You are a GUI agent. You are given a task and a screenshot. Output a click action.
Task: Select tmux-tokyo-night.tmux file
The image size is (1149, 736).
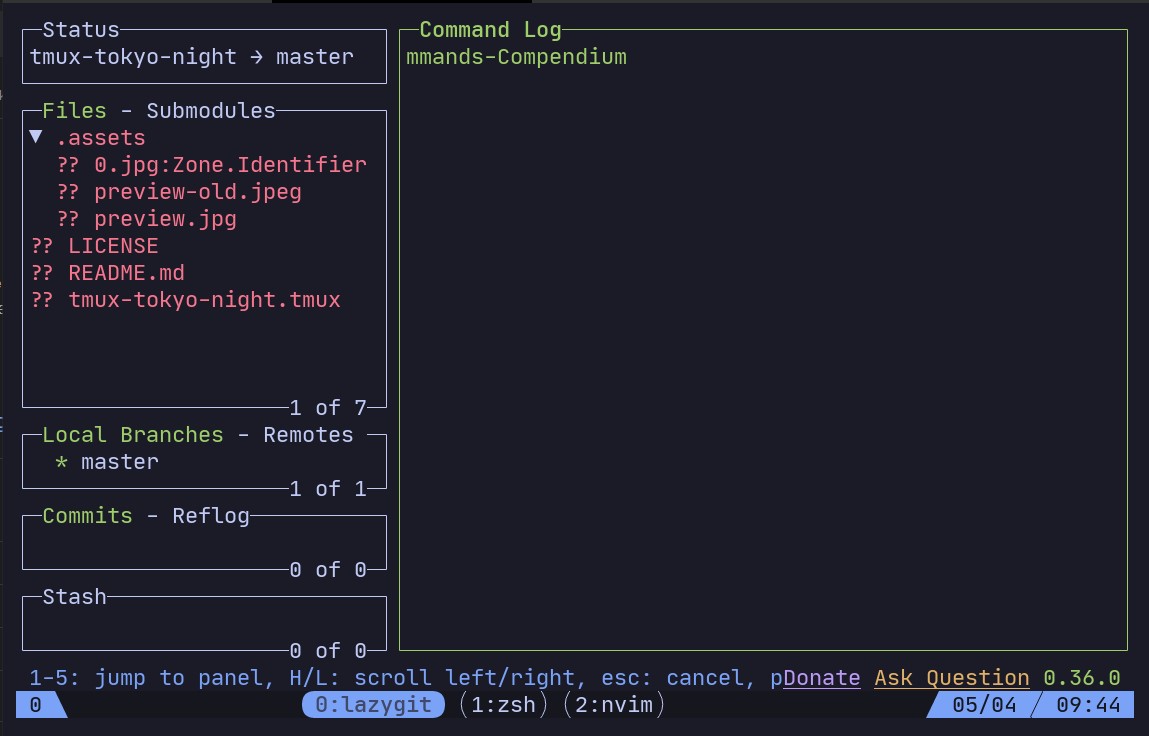click(x=204, y=300)
